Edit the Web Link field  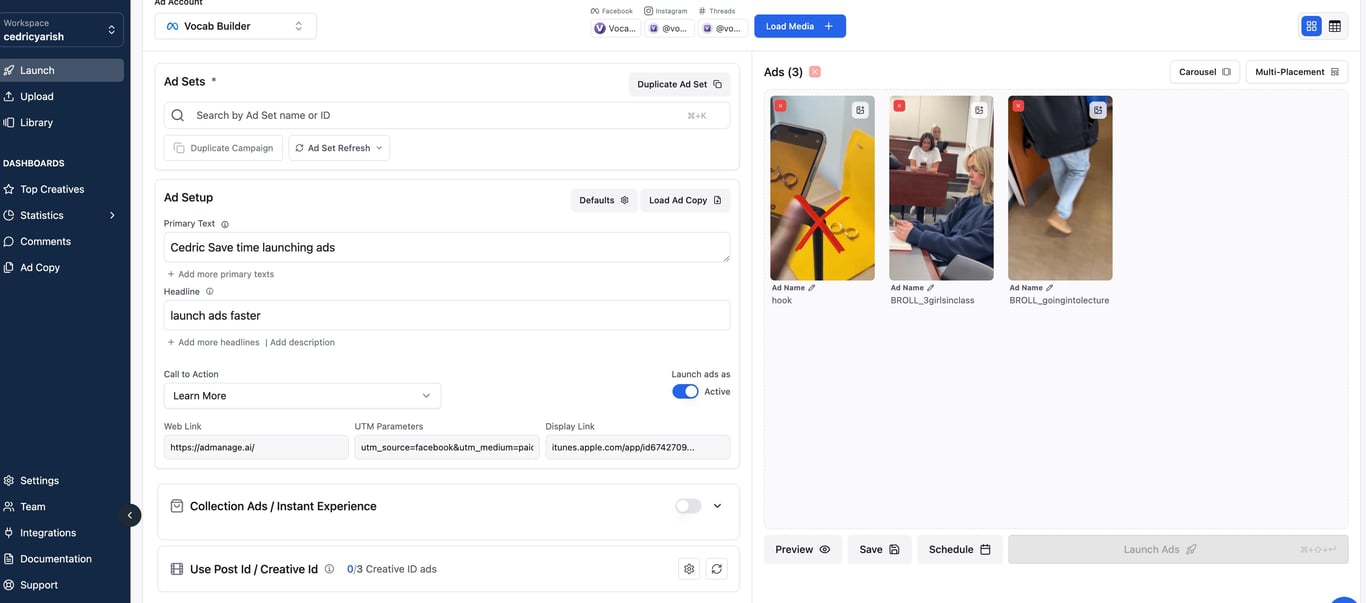(256, 447)
